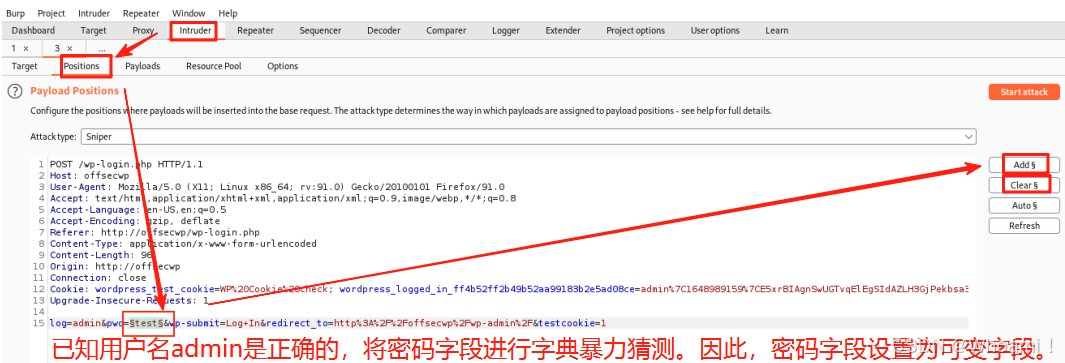The width and height of the screenshot is (1065, 363).
Task: Click the User-Agent header line
Action: click(x=277, y=187)
